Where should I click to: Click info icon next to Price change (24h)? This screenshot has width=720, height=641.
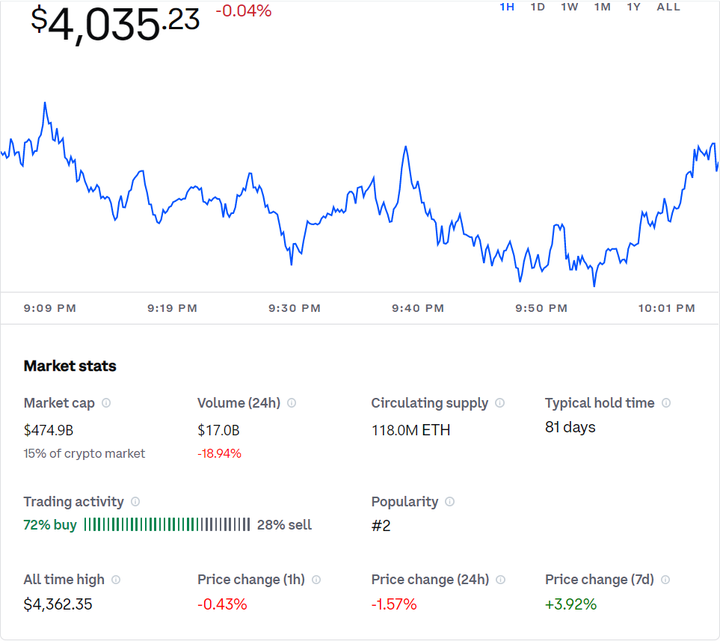[500, 580]
